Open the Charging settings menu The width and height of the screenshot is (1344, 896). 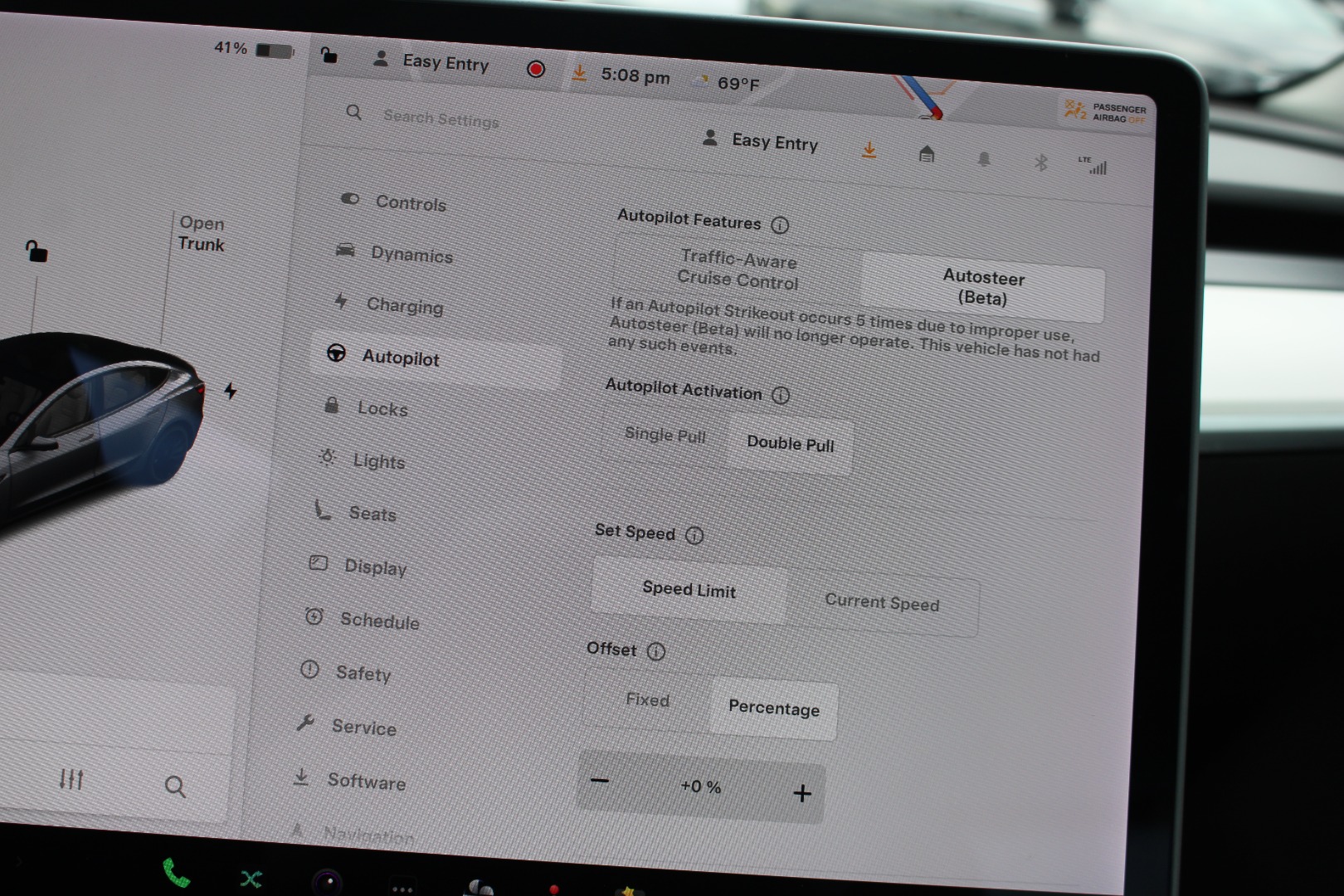404,306
